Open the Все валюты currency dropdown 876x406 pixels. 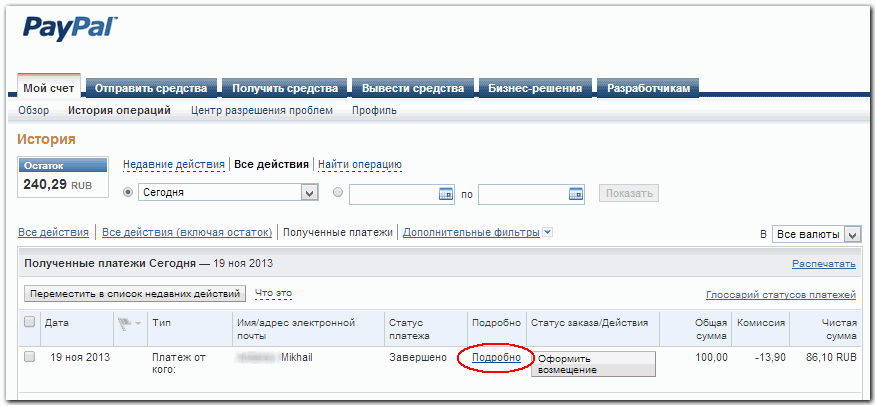(x=816, y=235)
